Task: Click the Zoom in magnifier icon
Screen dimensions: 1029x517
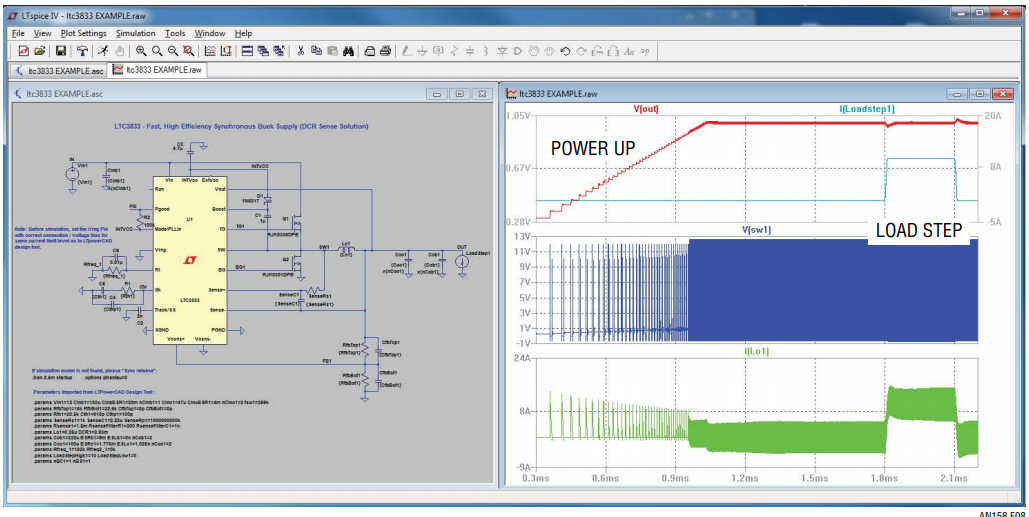Action: [x=141, y=51]
